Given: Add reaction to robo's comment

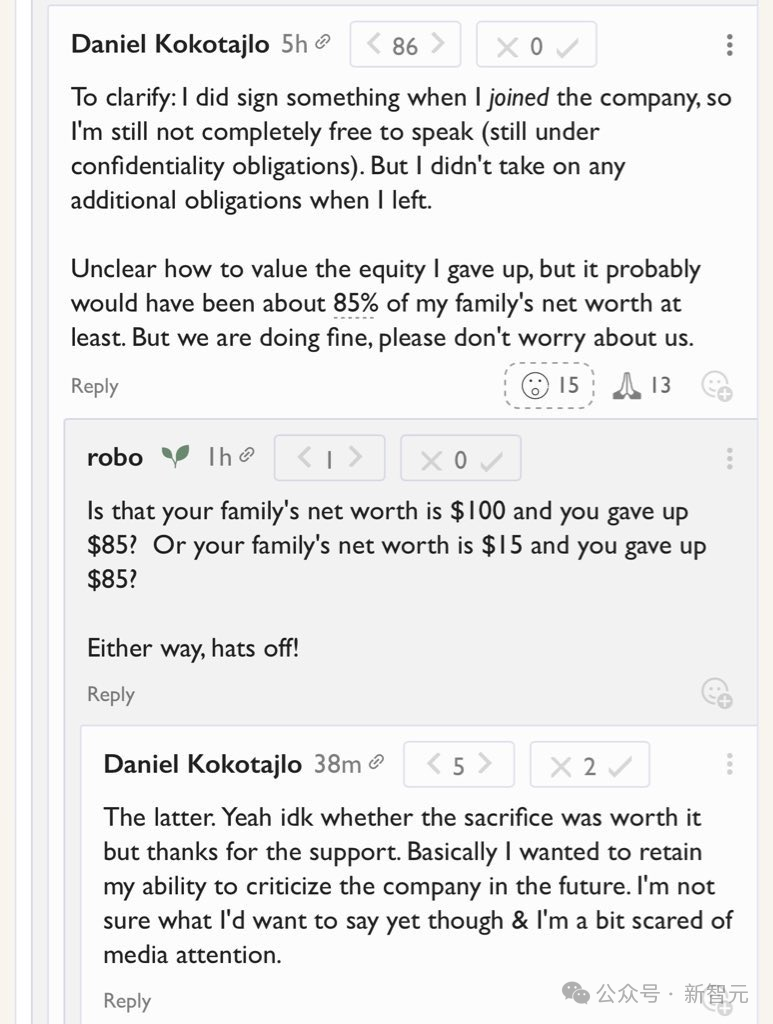Looking at the screenshot, I should coord(716,692).
